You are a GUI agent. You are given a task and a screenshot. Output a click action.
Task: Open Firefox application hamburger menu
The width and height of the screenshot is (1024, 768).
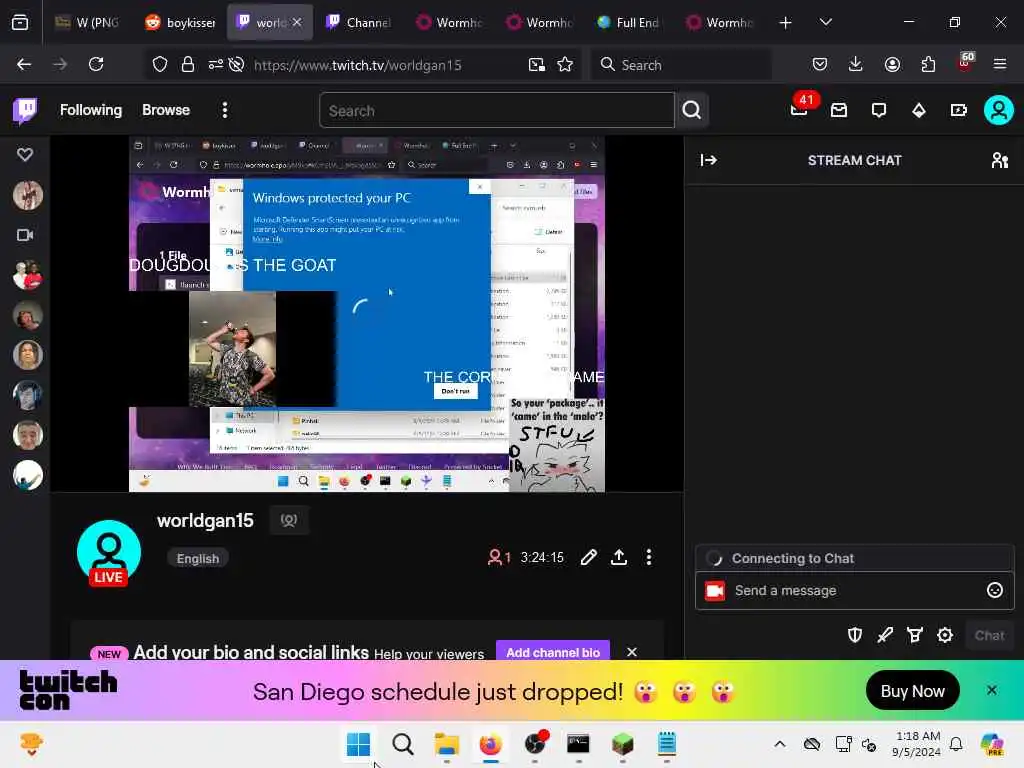(1000, 64)
